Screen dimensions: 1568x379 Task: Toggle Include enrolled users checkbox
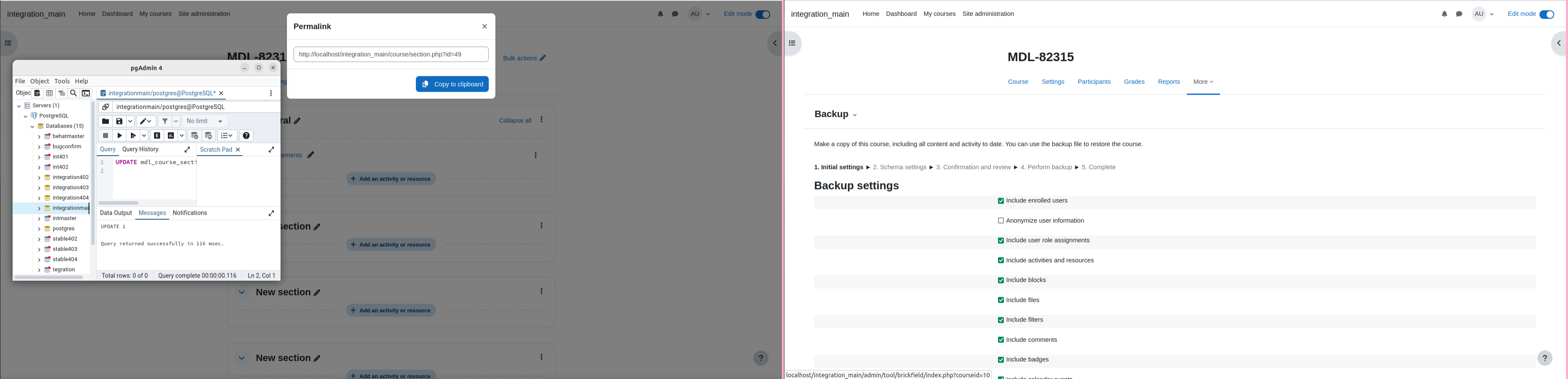pos(1000,201)
